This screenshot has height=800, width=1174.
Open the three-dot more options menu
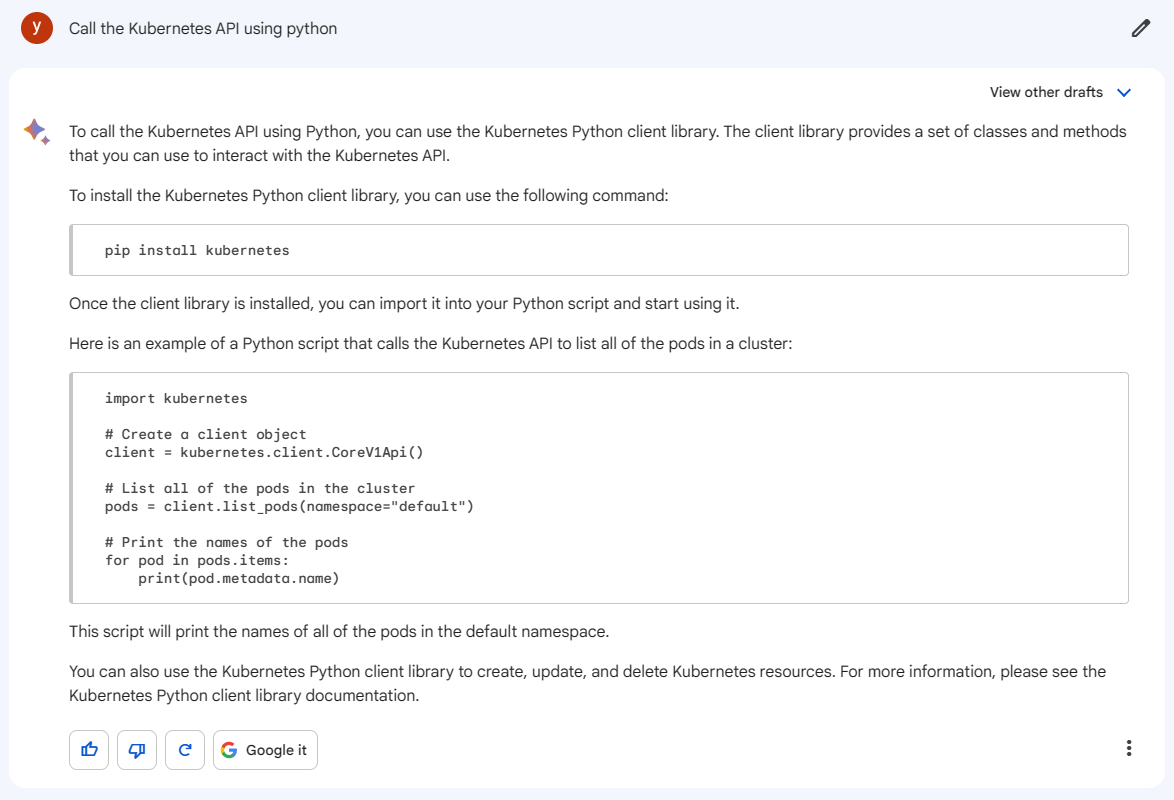point(1129,748)
